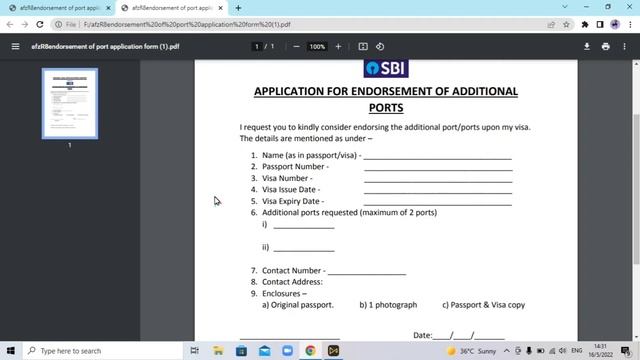This screenshot has width=640, height=360.
Task: Open a new browser tab
Action: pyautogui.click(x=238, y=8)
